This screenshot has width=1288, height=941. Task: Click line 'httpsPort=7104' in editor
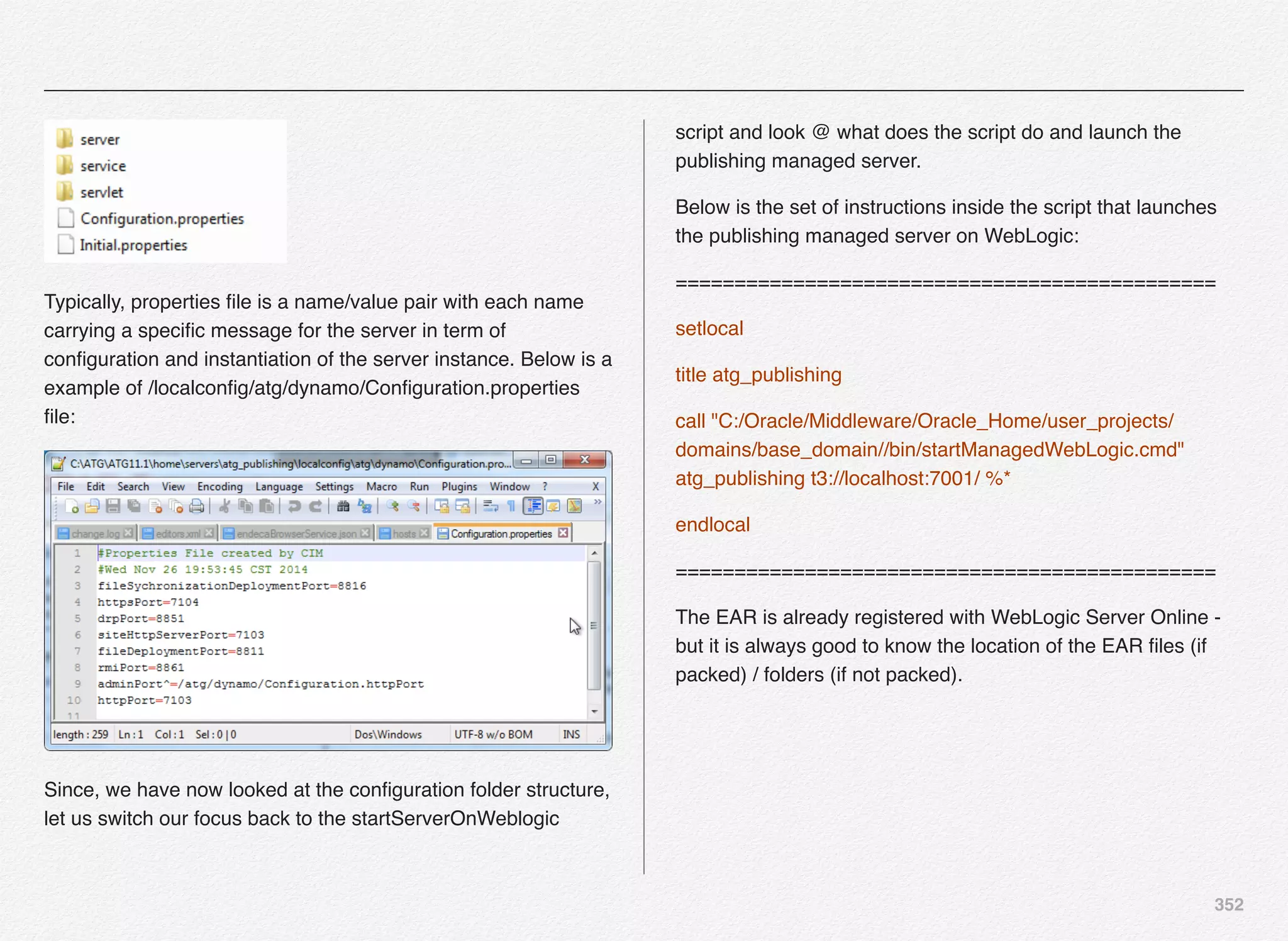148,602
